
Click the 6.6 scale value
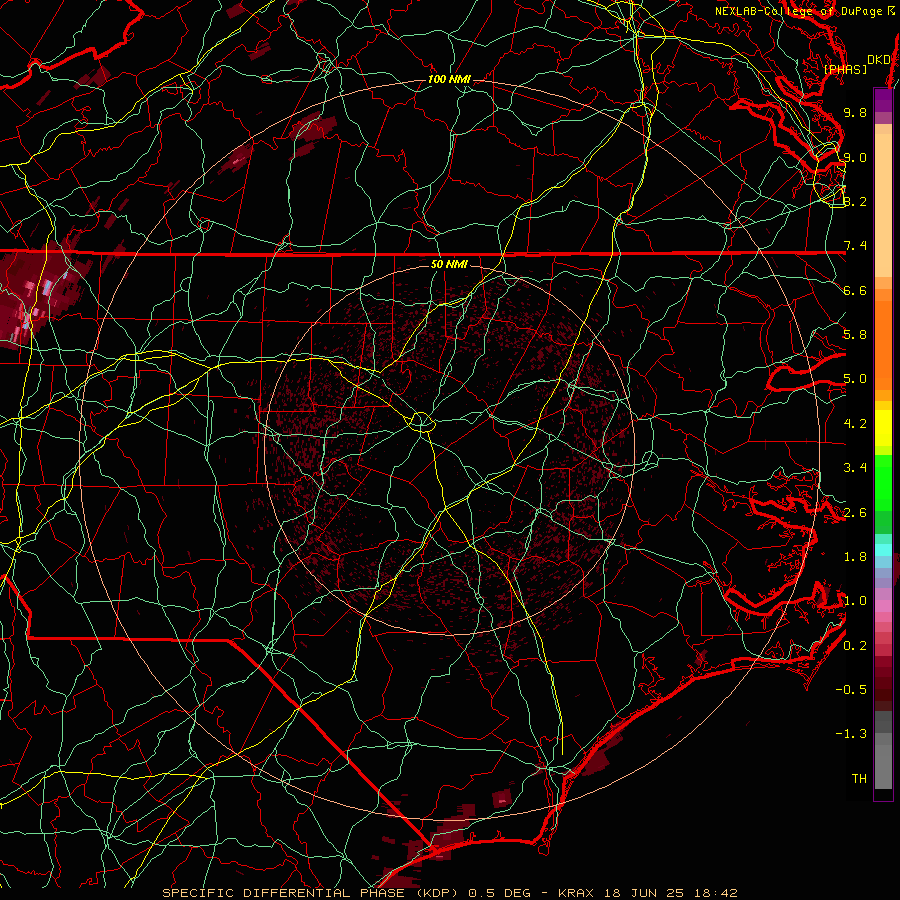[855, 290]
